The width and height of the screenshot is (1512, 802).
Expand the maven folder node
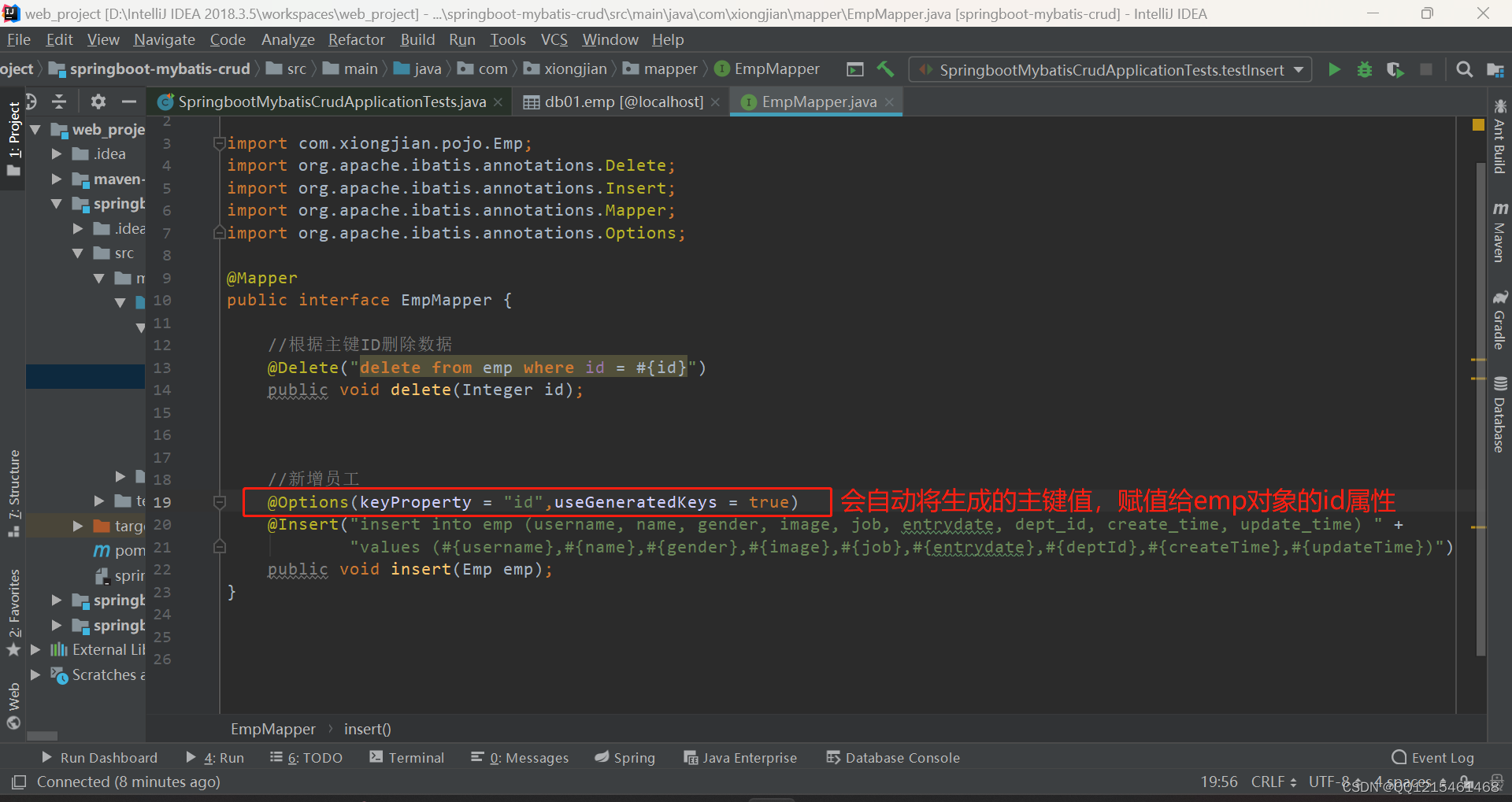coord(57,179)
